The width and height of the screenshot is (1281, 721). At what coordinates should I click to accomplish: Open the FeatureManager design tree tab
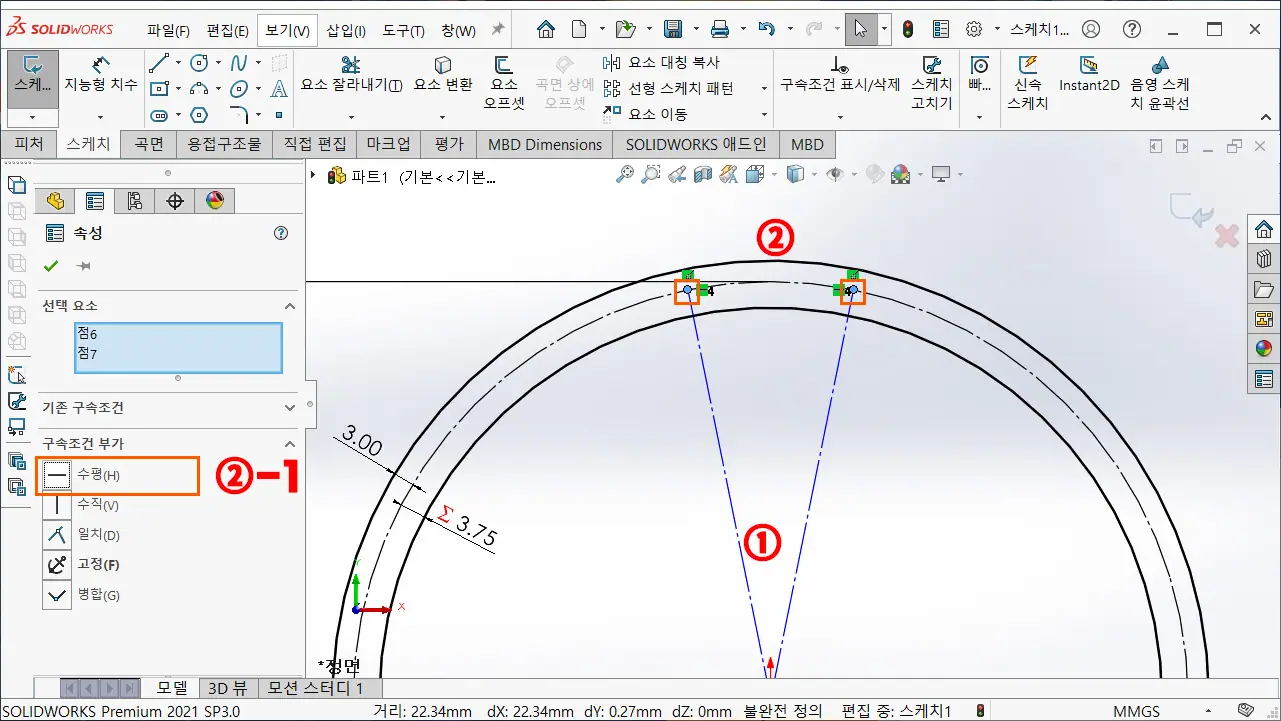55,201
